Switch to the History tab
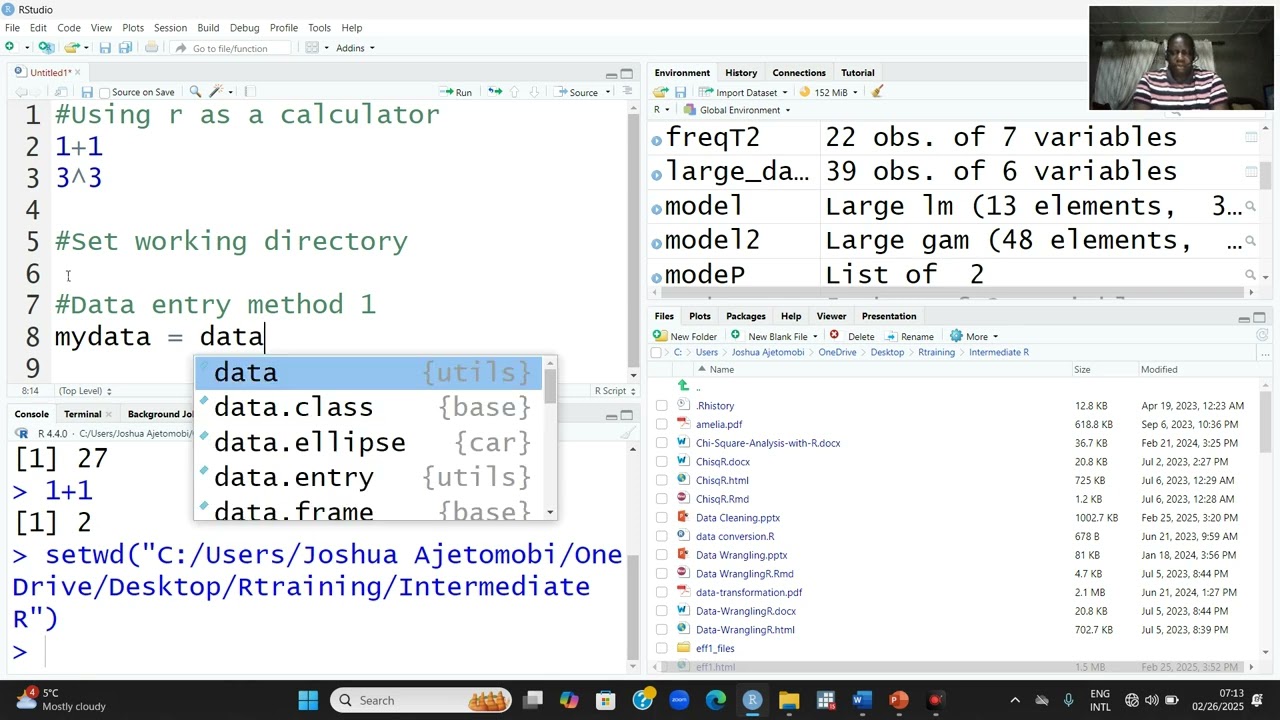Image resolution: width=1280 pixels, height=720 pixels. coord(741,73)
